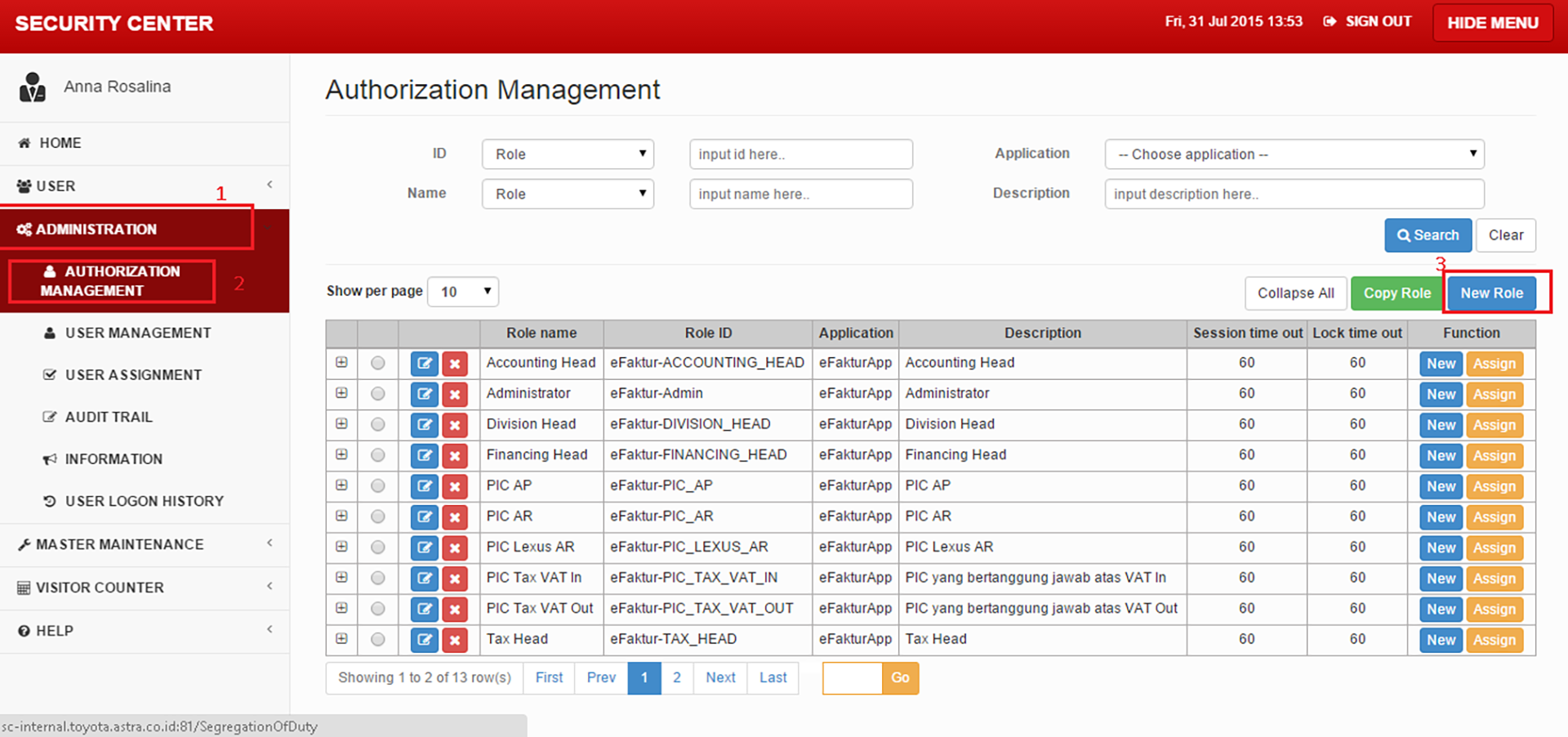Screen dimensions: 1568x737
Task: Select the PIC AR row radio button
Action: pos(377,516)
